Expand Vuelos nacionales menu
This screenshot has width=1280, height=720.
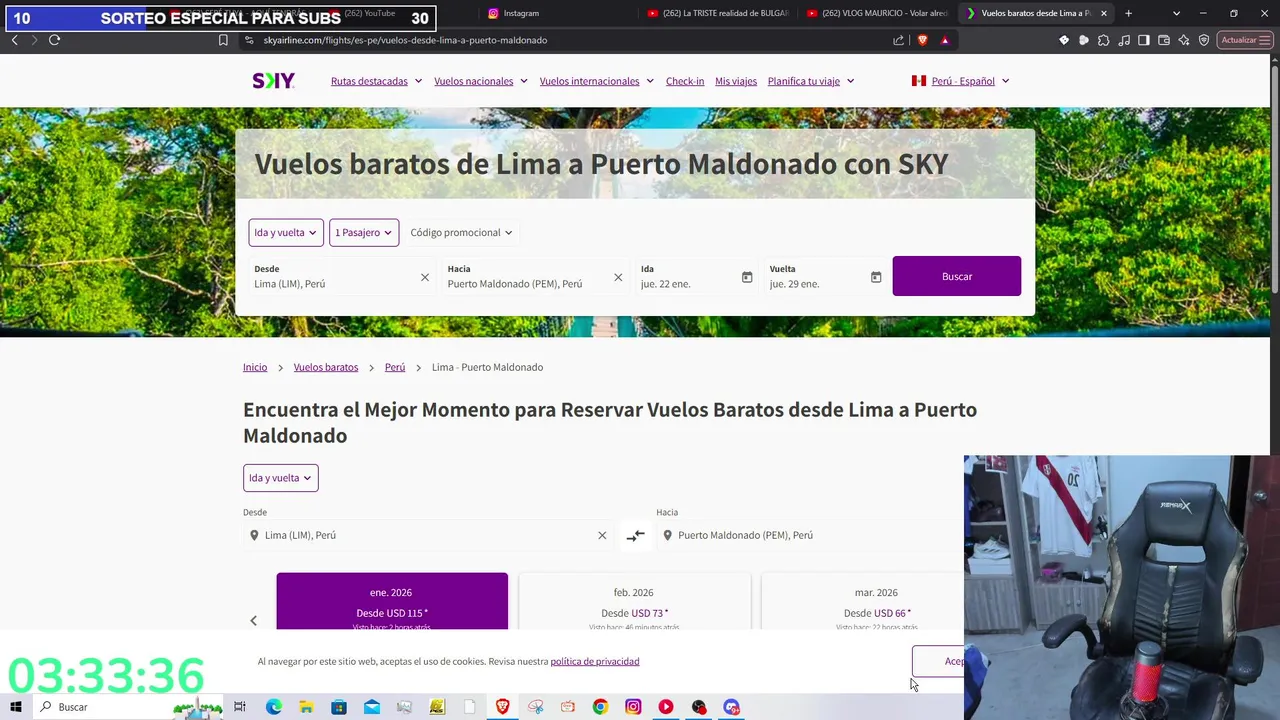(480, 81)
